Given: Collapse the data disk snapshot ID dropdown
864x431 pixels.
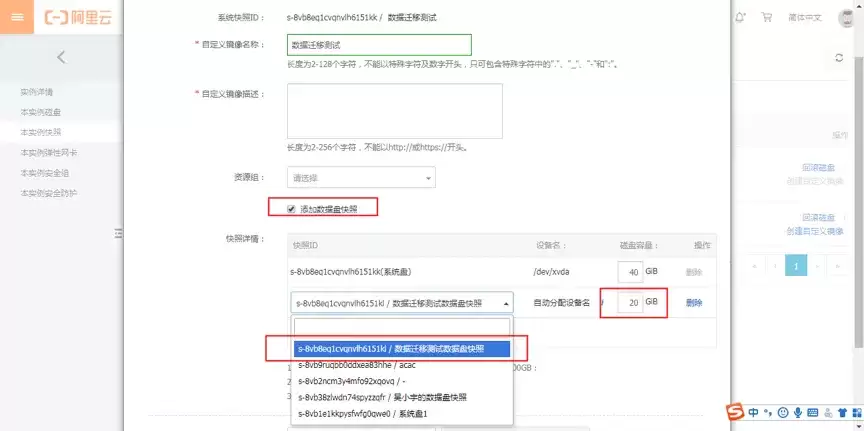Looking at the screenshot, I should click(402, 303).
